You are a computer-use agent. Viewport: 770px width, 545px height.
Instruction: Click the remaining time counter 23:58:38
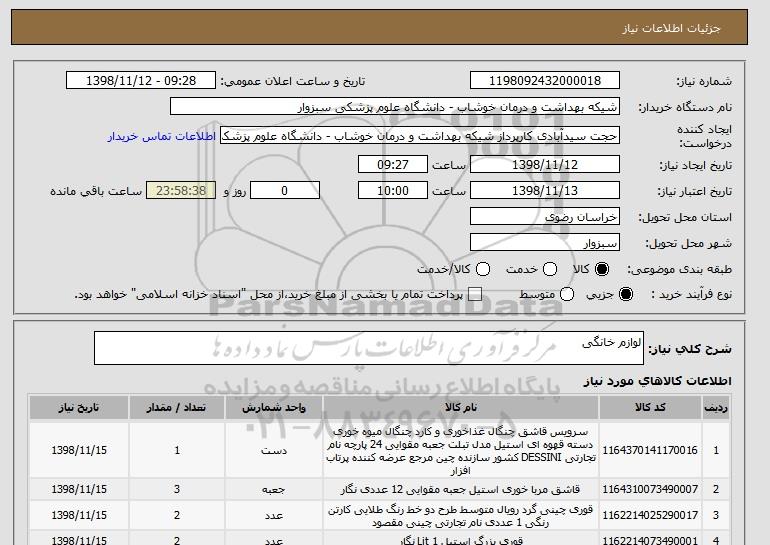click(x=181, y=191)
